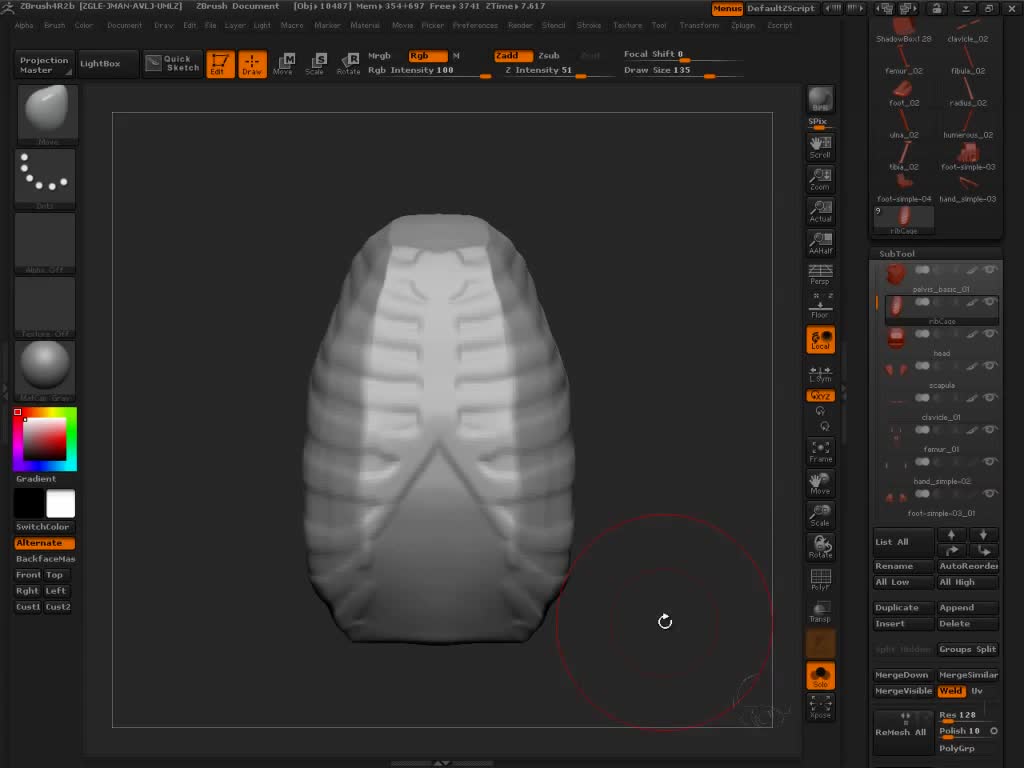
Task: Move selected subtool up with arrow
Action: [952, 535]
